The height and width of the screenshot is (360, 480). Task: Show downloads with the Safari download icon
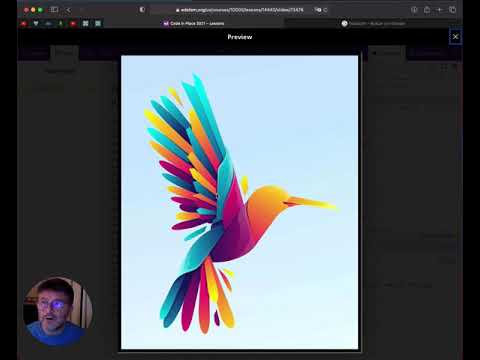point(414,10)
